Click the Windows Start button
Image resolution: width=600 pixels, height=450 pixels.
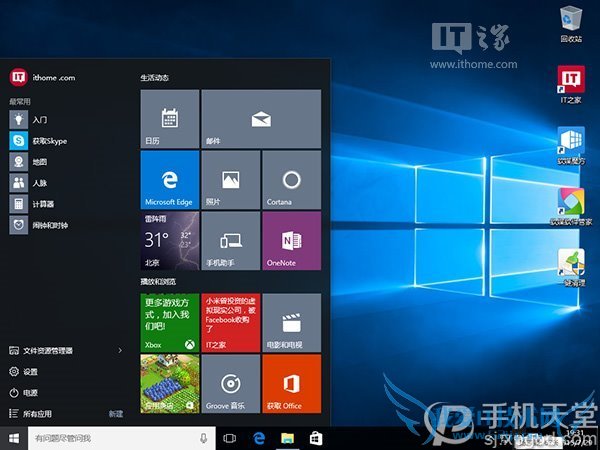[14, 438]
